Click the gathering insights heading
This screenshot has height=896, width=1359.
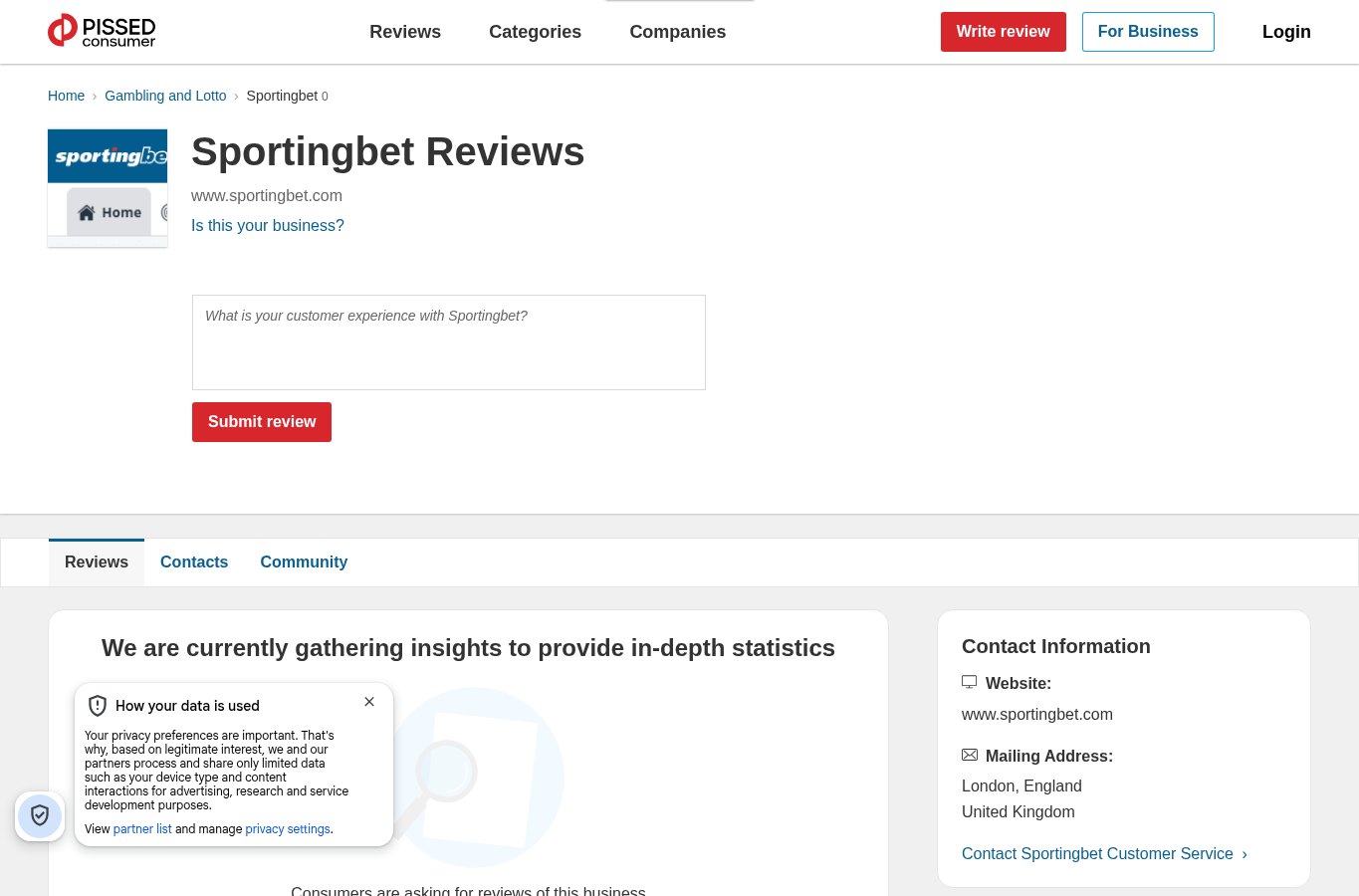pos(468,648)
